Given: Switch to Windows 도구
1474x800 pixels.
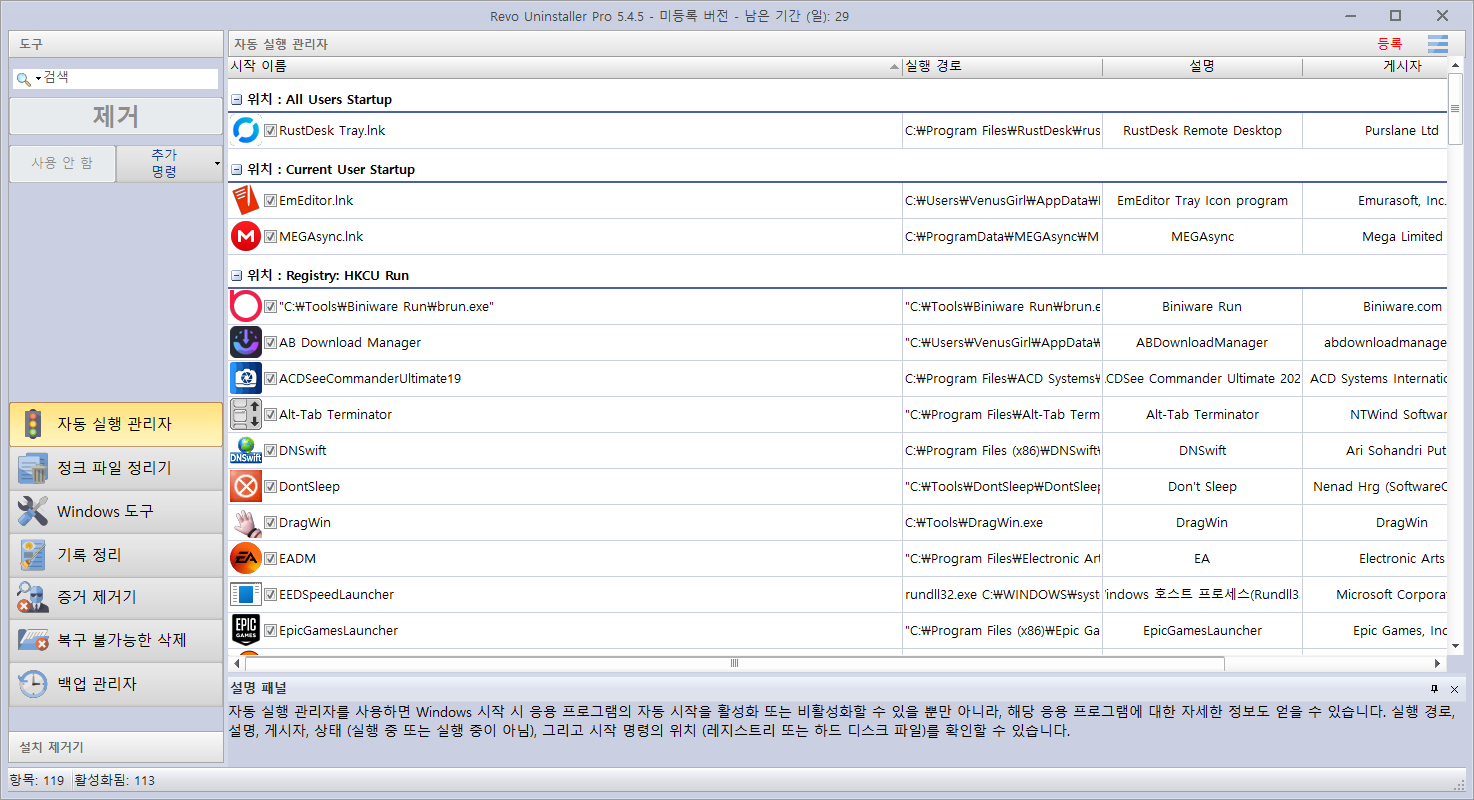Looking at the screenshot, I should (x=116, y=512).
